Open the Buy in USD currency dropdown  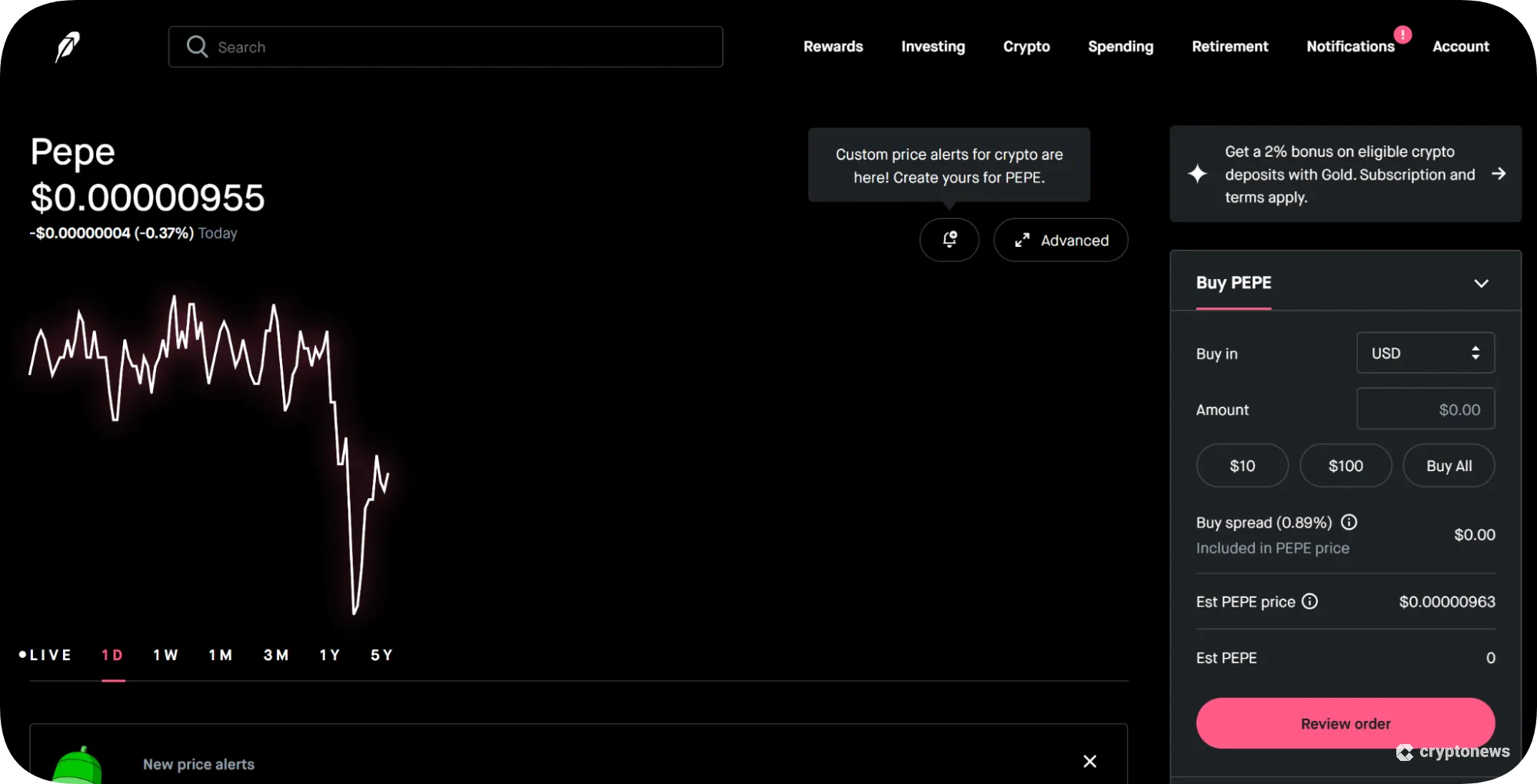point(1425,353)
